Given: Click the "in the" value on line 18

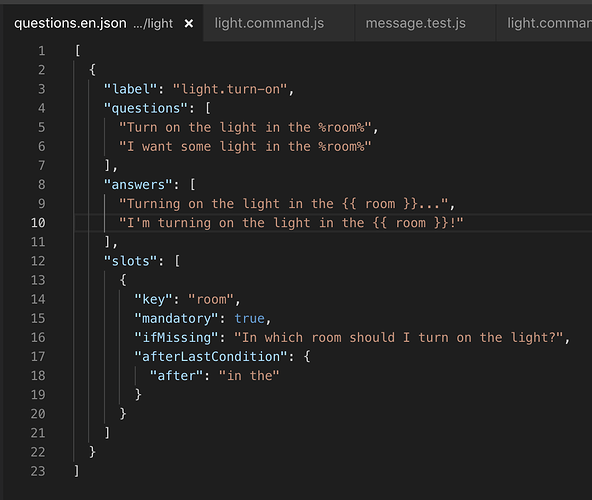Looking at the screenshot, I should tap(249, 375).
